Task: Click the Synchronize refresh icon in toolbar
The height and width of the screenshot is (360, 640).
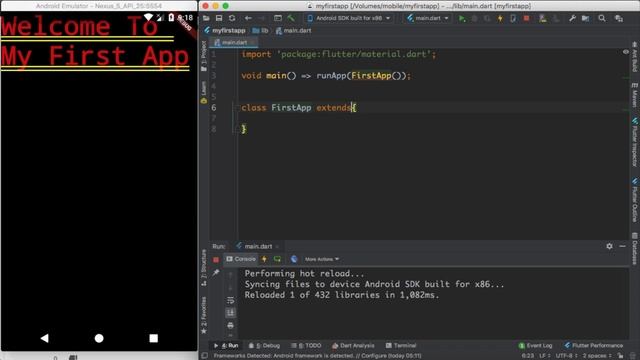Action: [232, 18]
